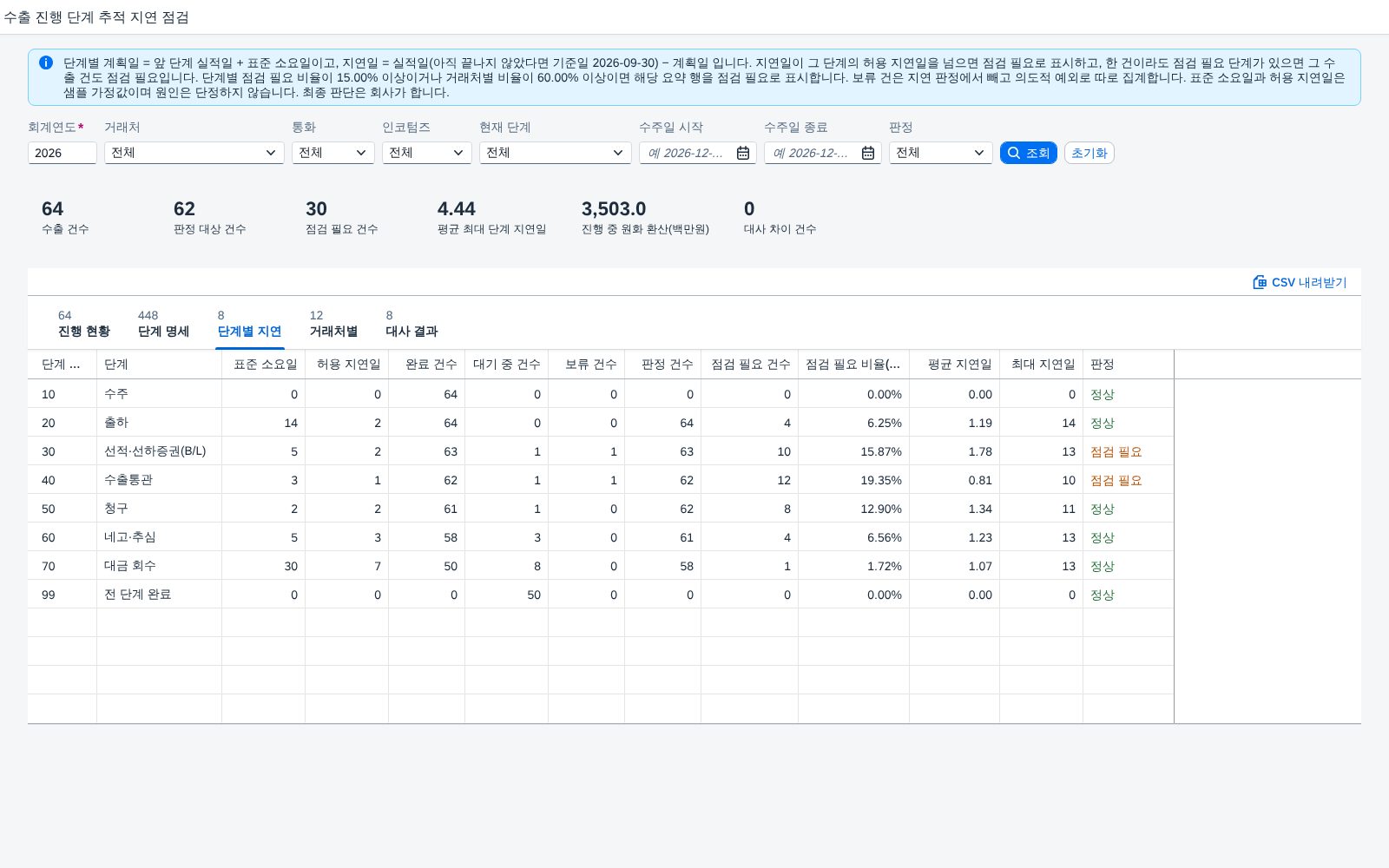Click the info icon in the notice banner
This screenshot has width=1389, height=868.
(46, 62)
